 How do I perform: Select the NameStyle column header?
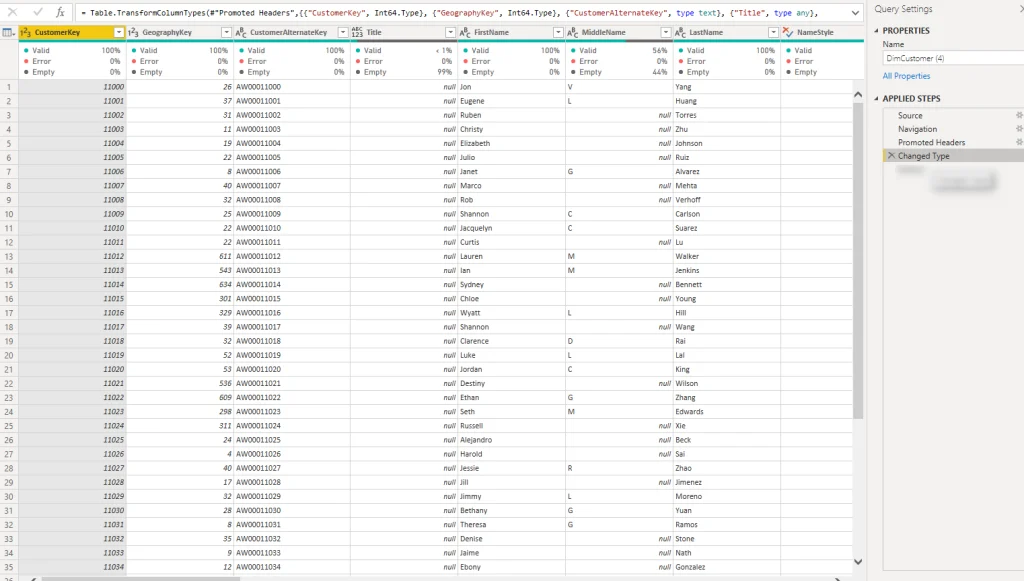822,32
